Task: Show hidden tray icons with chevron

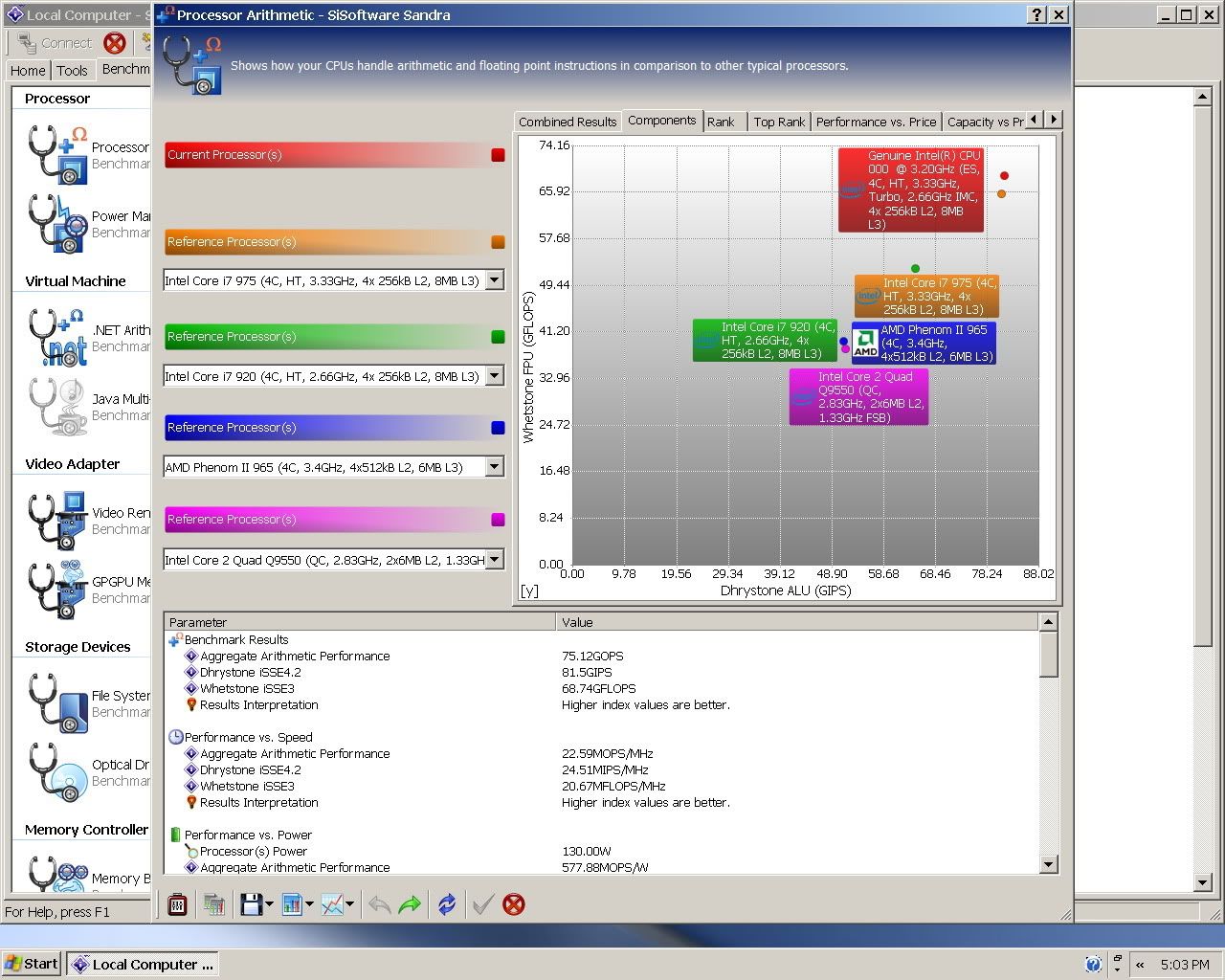Action: 1140,965
